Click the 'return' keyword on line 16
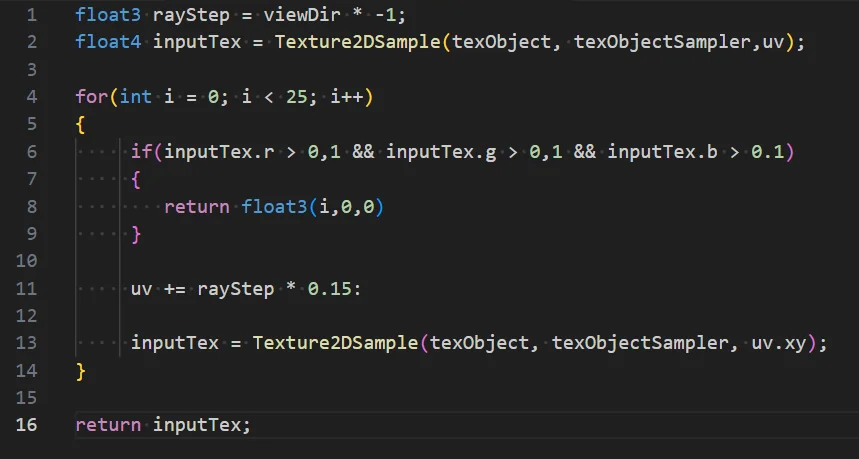Screen dimensions: 859x459 pyautogui.click(x=108, y=424)
